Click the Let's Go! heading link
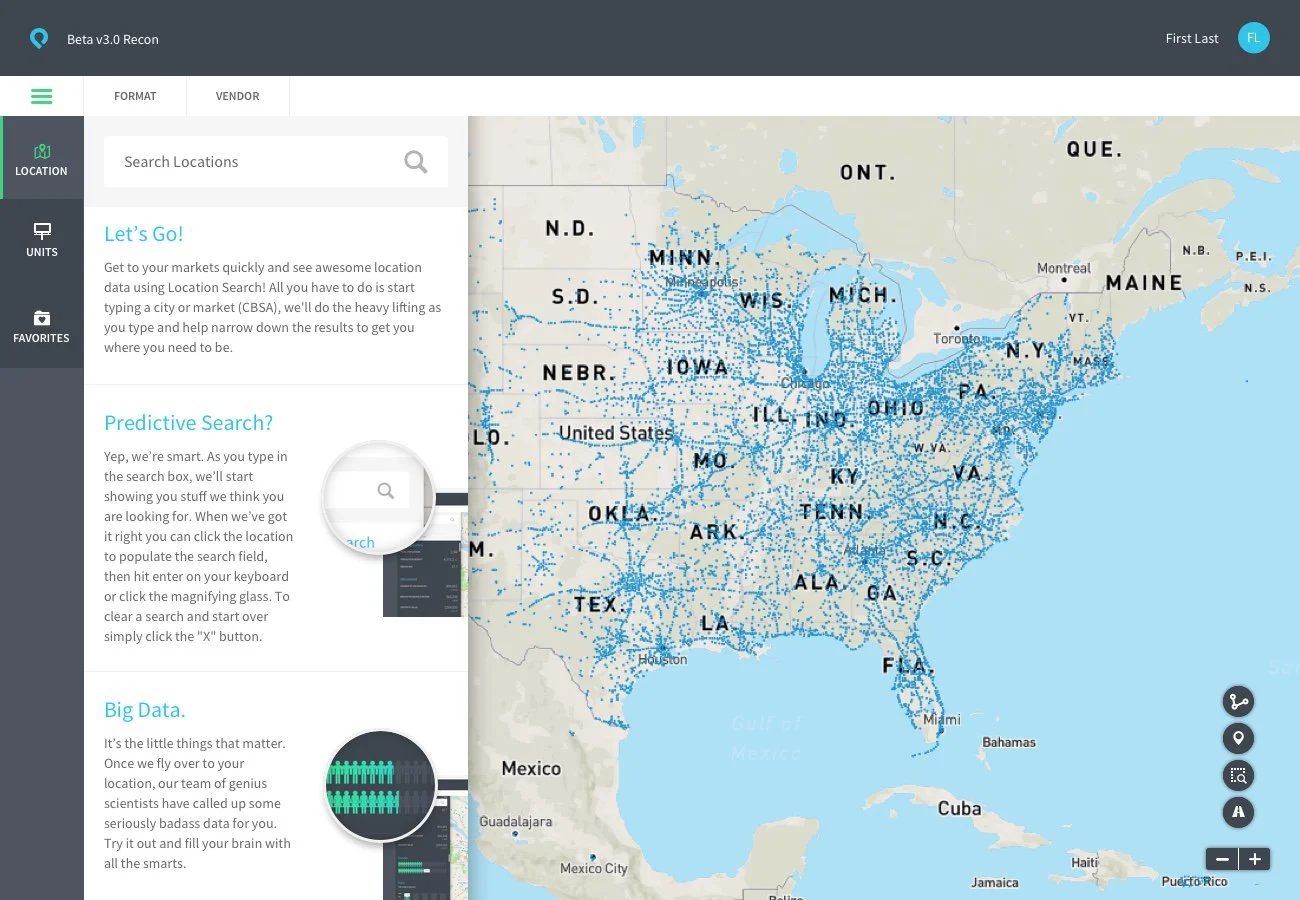The image size is (1300, 900). [143, 233]
